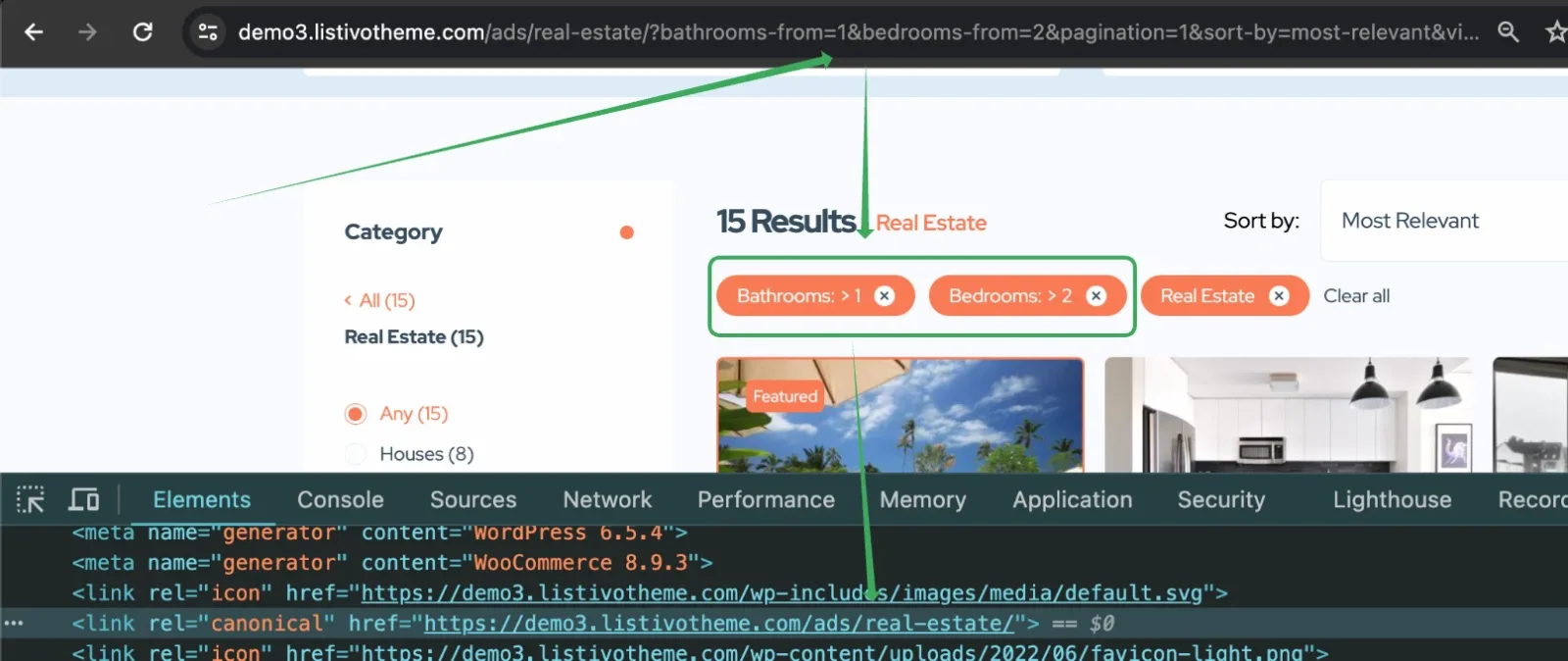Remove the Bedrooms > 2 filter chip
Screen dimensions: 1568x661
point(1096,296)
